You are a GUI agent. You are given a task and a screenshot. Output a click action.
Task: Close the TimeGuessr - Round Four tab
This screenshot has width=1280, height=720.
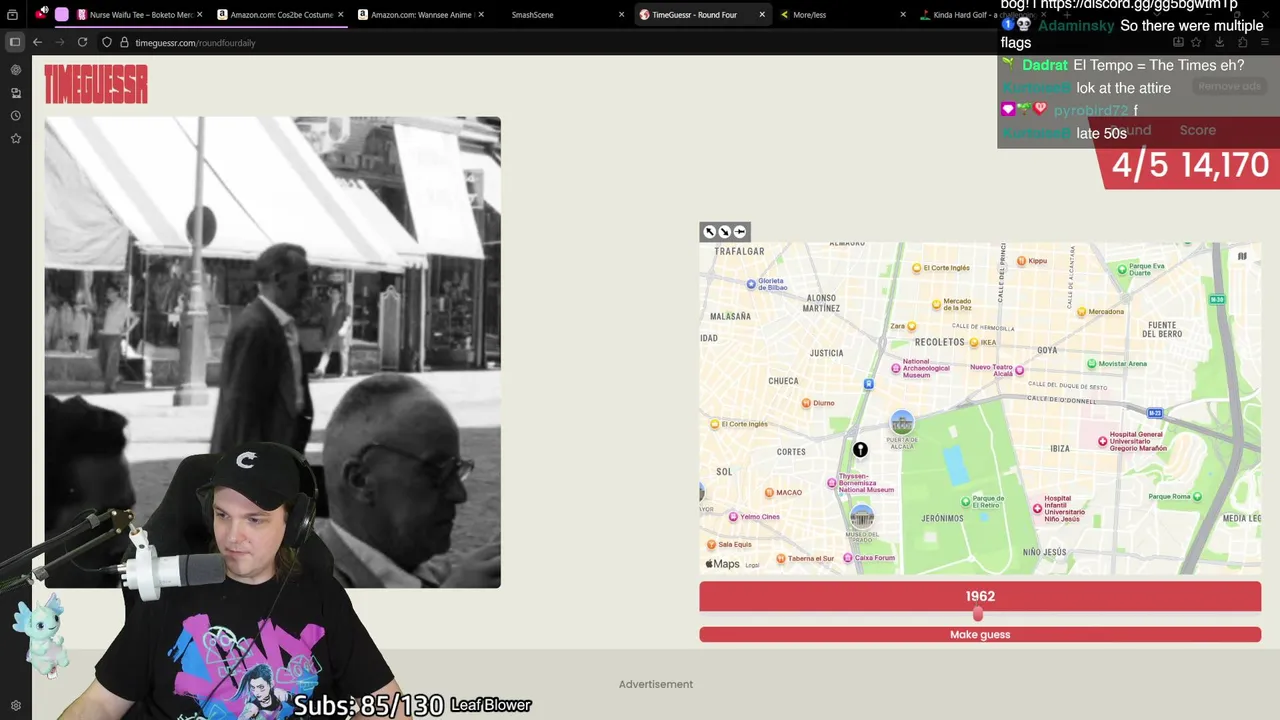click(x=762, y=15)
